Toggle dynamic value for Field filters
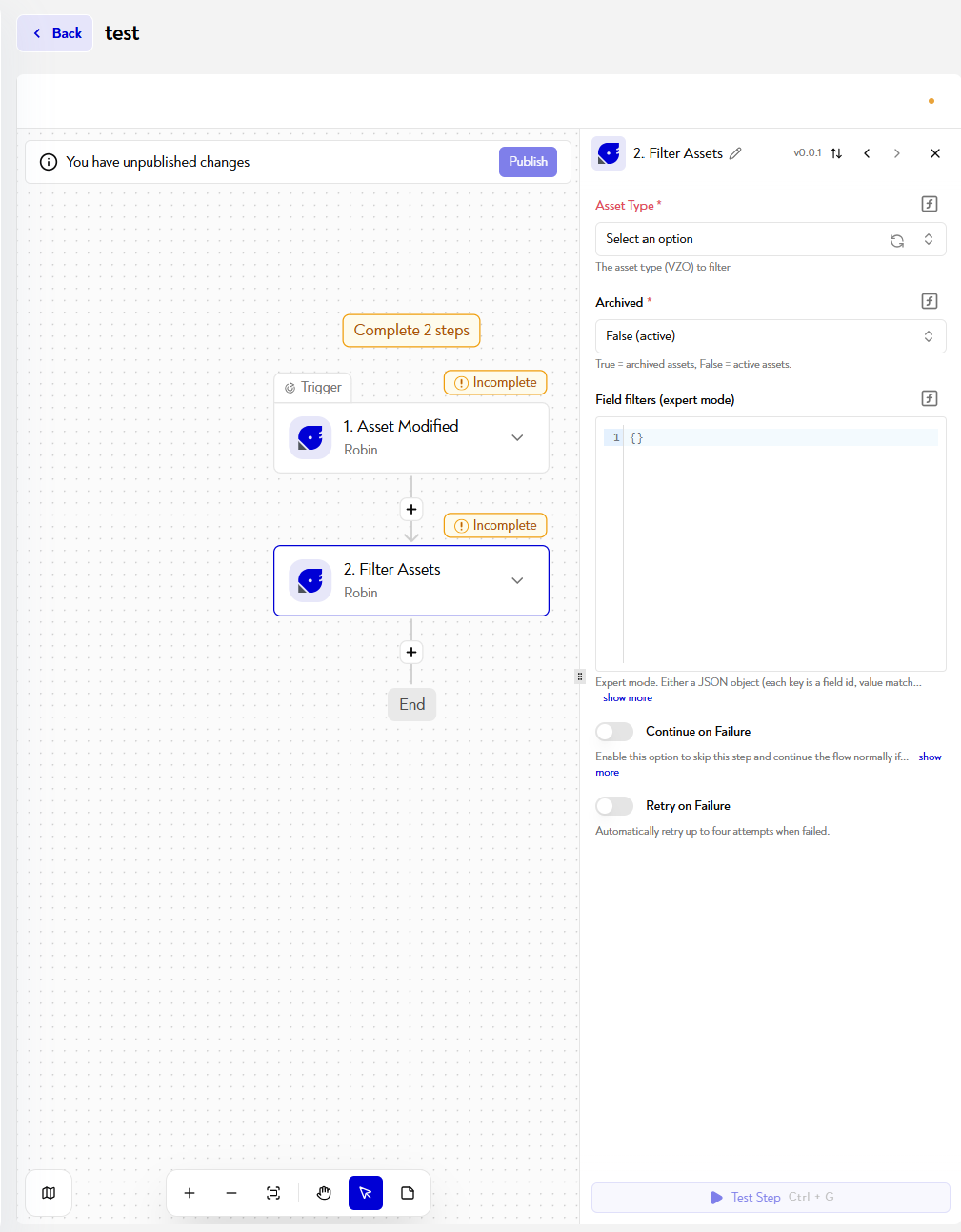The height and width of the screenshot is (1232, 961). pyautogui.click(x=930, y=398)
